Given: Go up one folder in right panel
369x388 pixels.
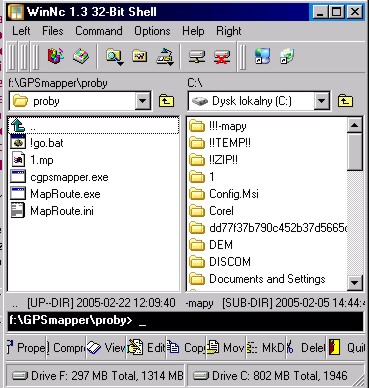Looking at the screenshot, I should (345, 101).
